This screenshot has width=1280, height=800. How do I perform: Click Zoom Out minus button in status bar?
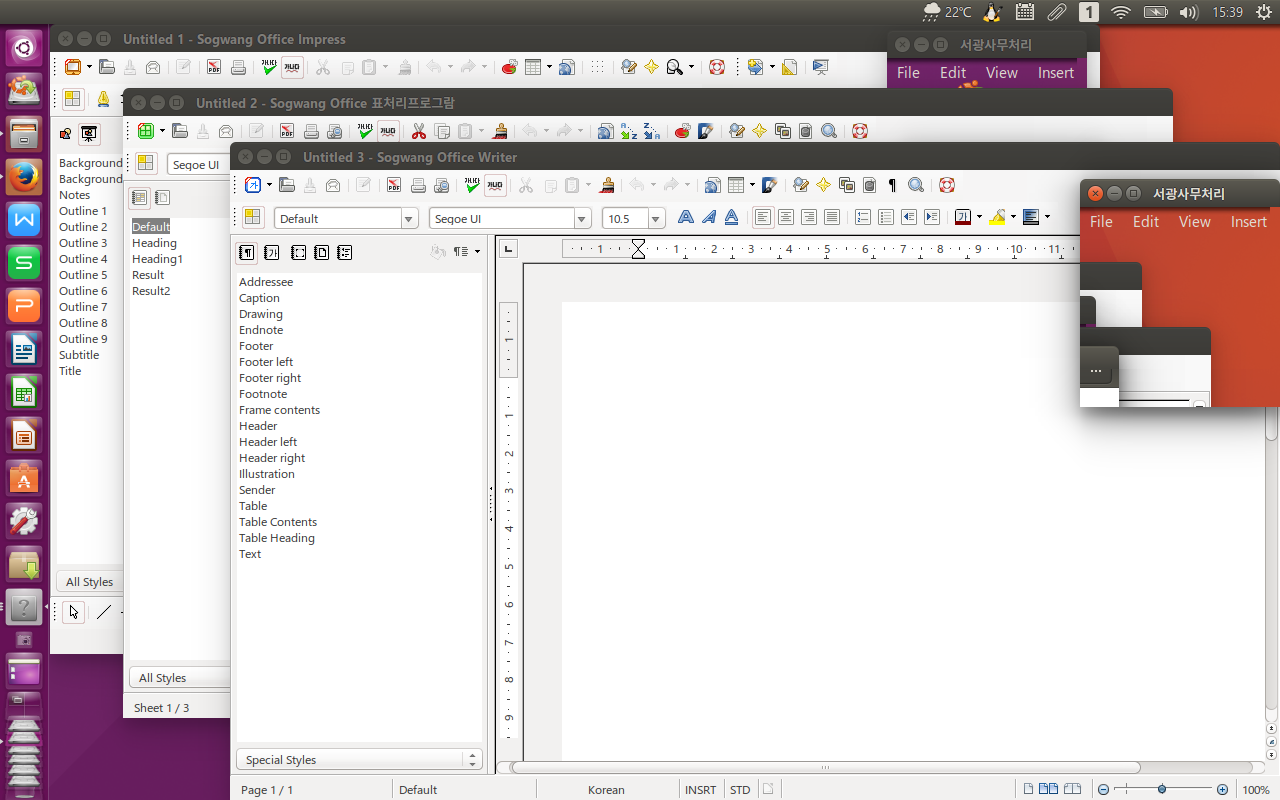[1103, 789]
